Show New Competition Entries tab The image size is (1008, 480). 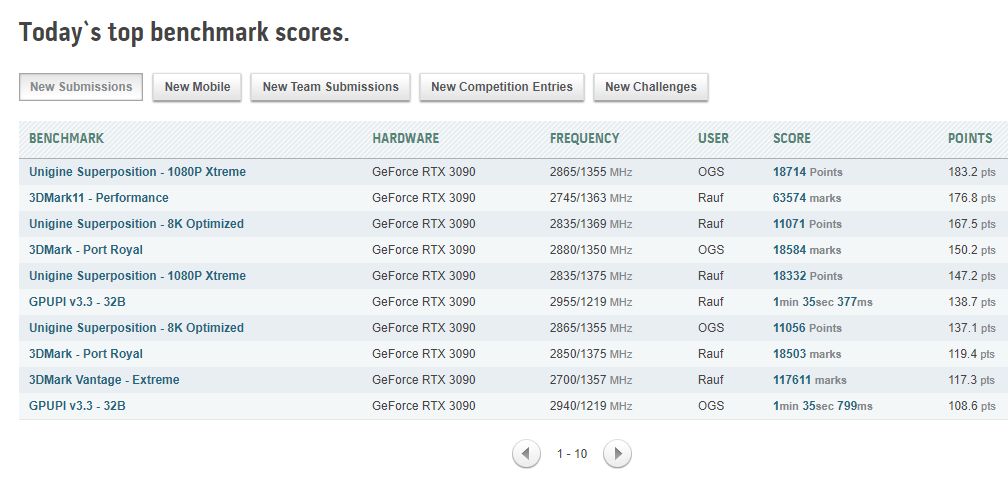502,87
